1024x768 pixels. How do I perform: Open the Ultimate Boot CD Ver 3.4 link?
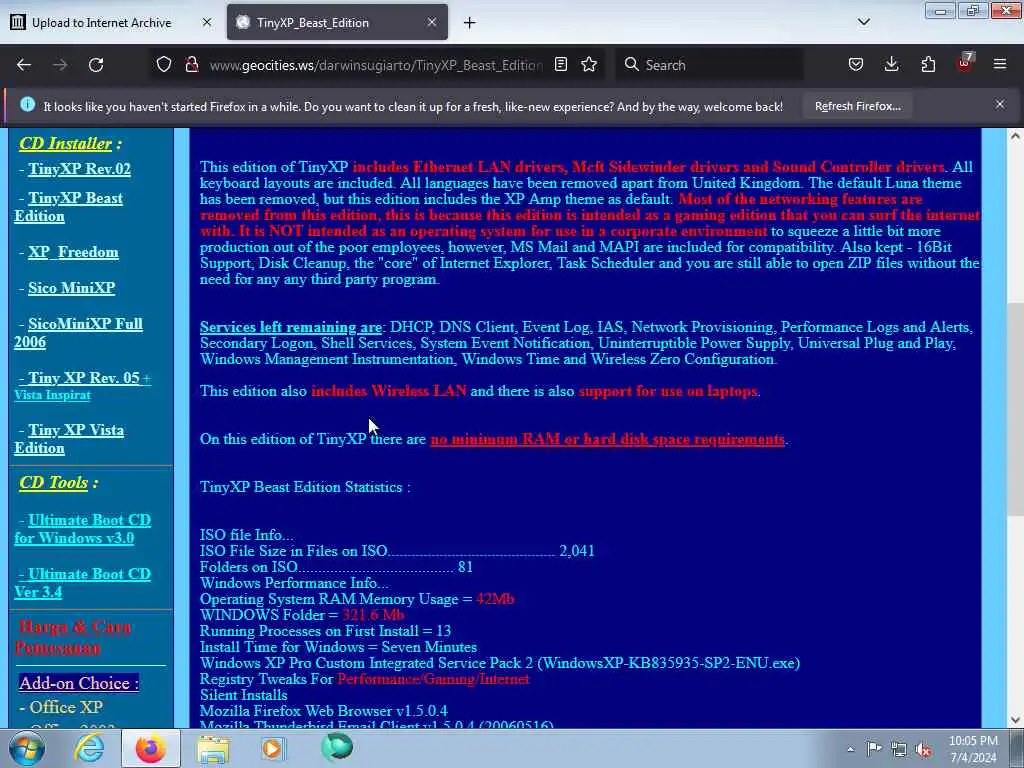(82, 583)
